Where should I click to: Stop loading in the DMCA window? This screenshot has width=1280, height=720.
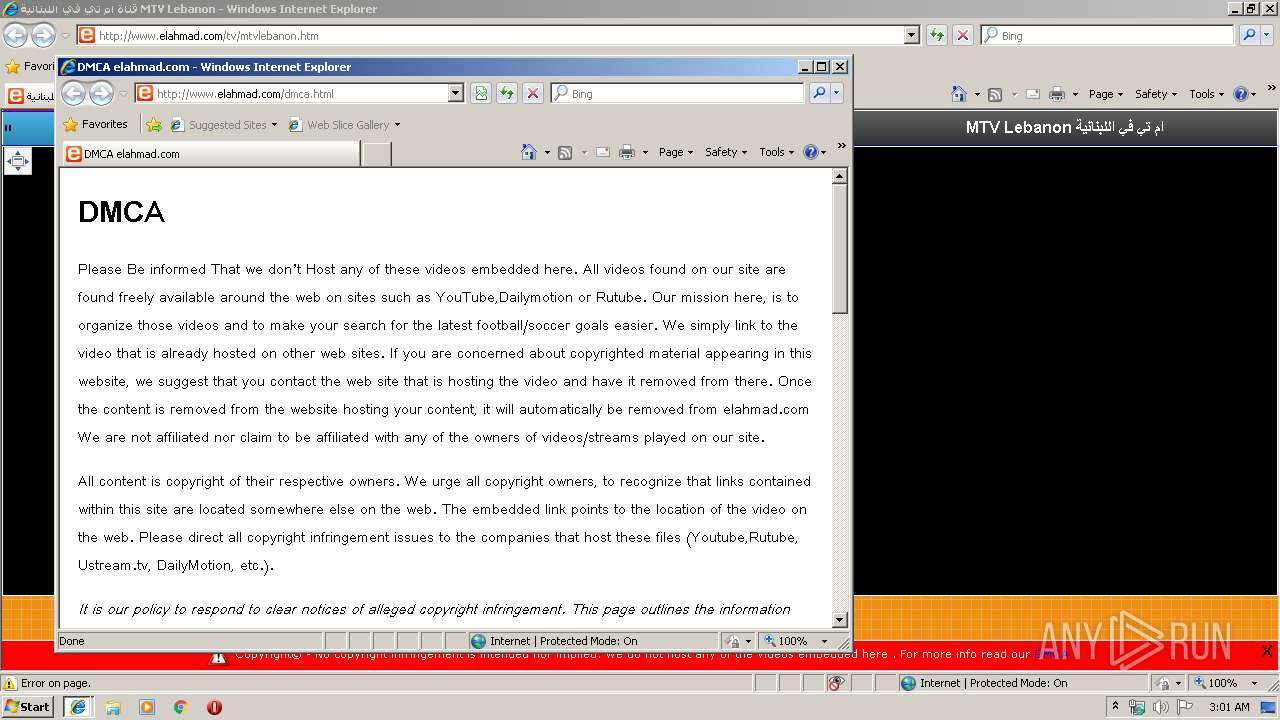533,93
